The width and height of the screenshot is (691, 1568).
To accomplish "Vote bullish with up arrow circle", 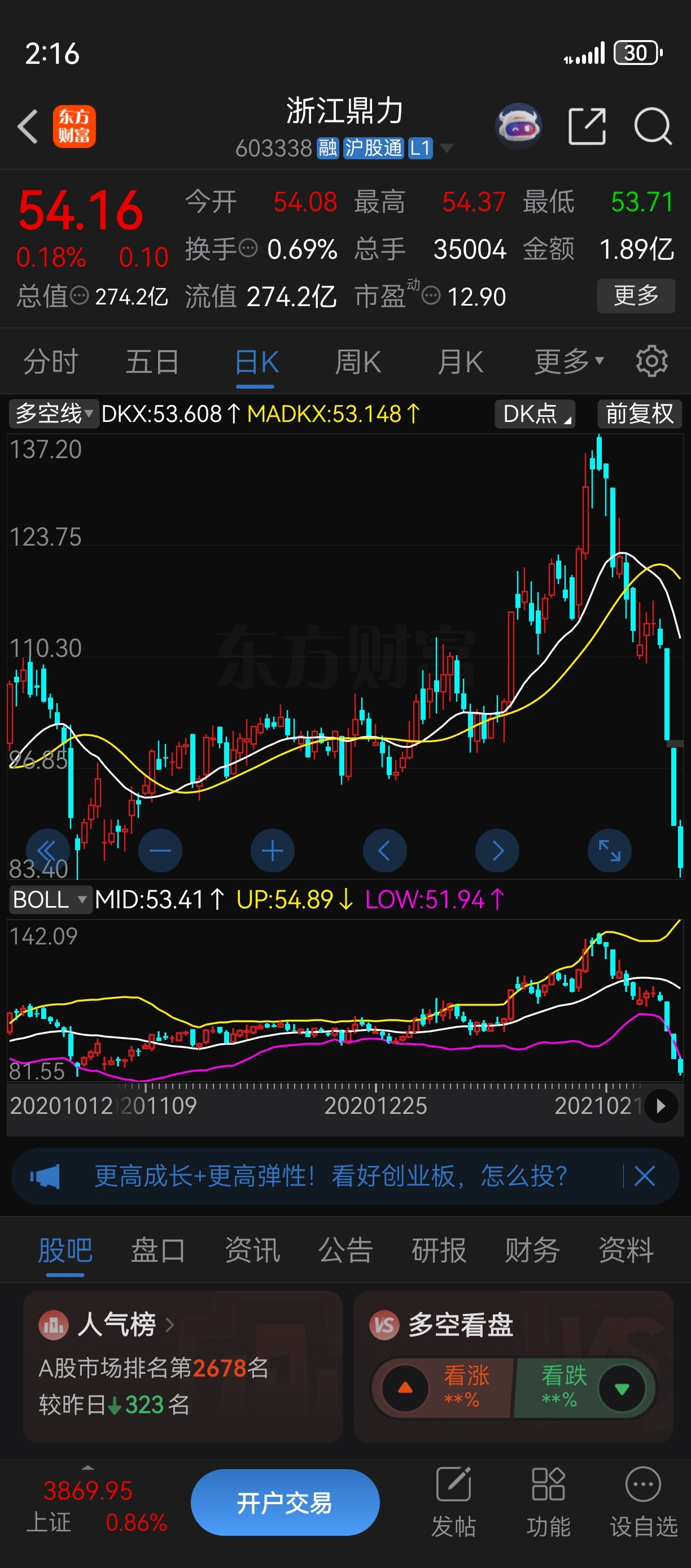I will click(405, 1388).
